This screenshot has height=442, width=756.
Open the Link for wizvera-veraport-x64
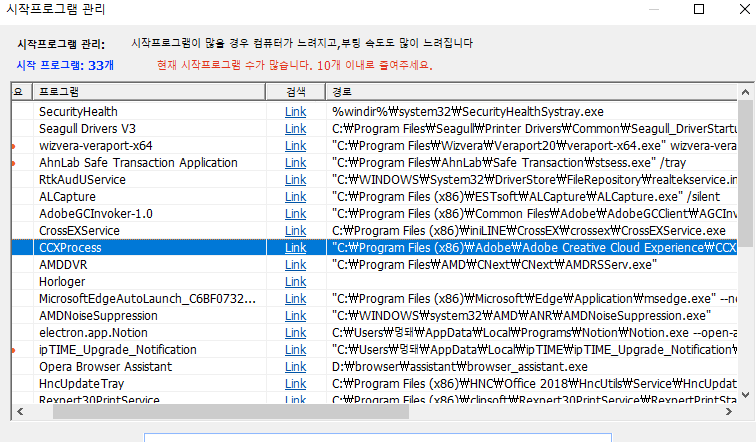295,146
